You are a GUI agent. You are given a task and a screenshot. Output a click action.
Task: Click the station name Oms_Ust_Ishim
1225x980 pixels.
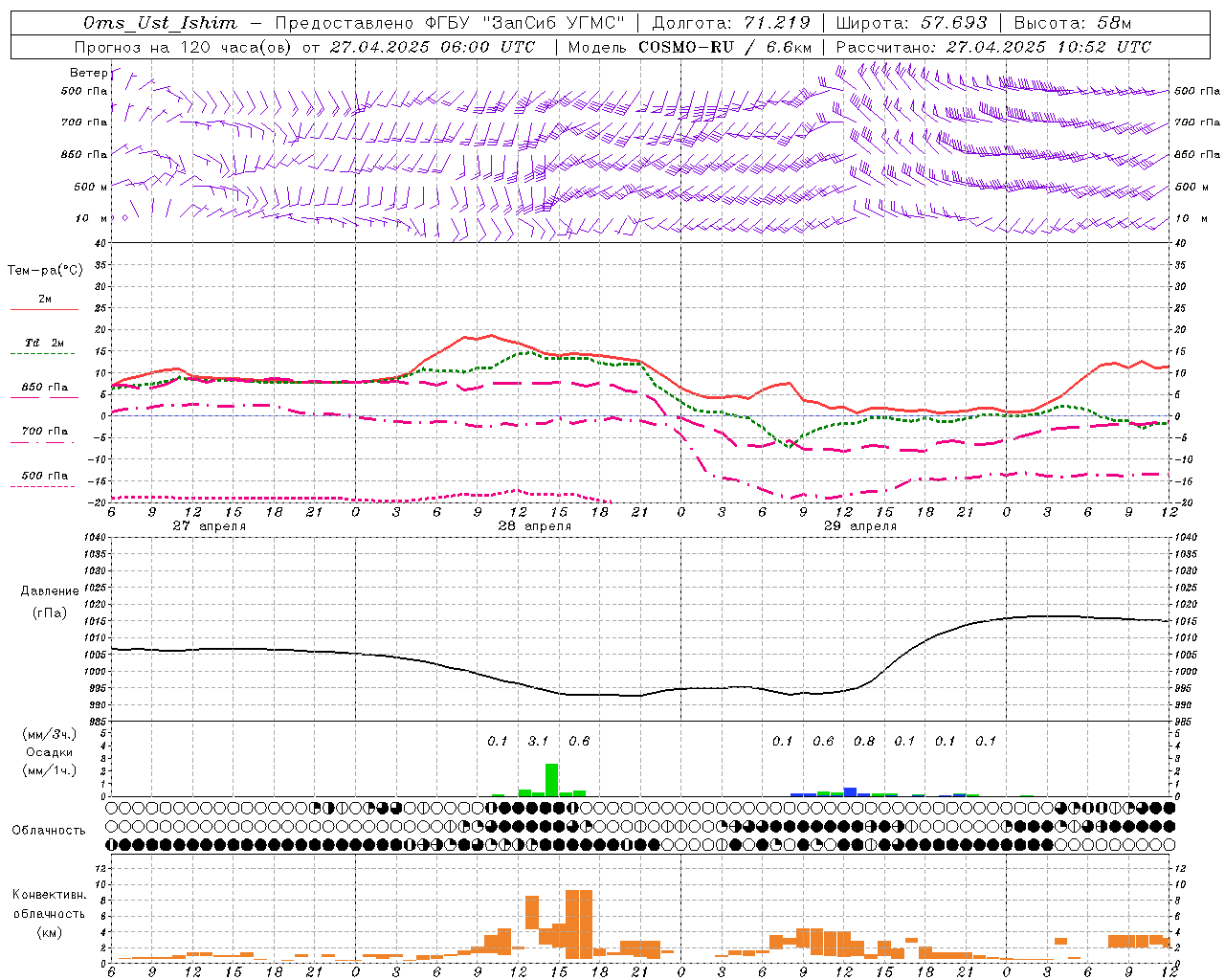(x=160, y=23)
